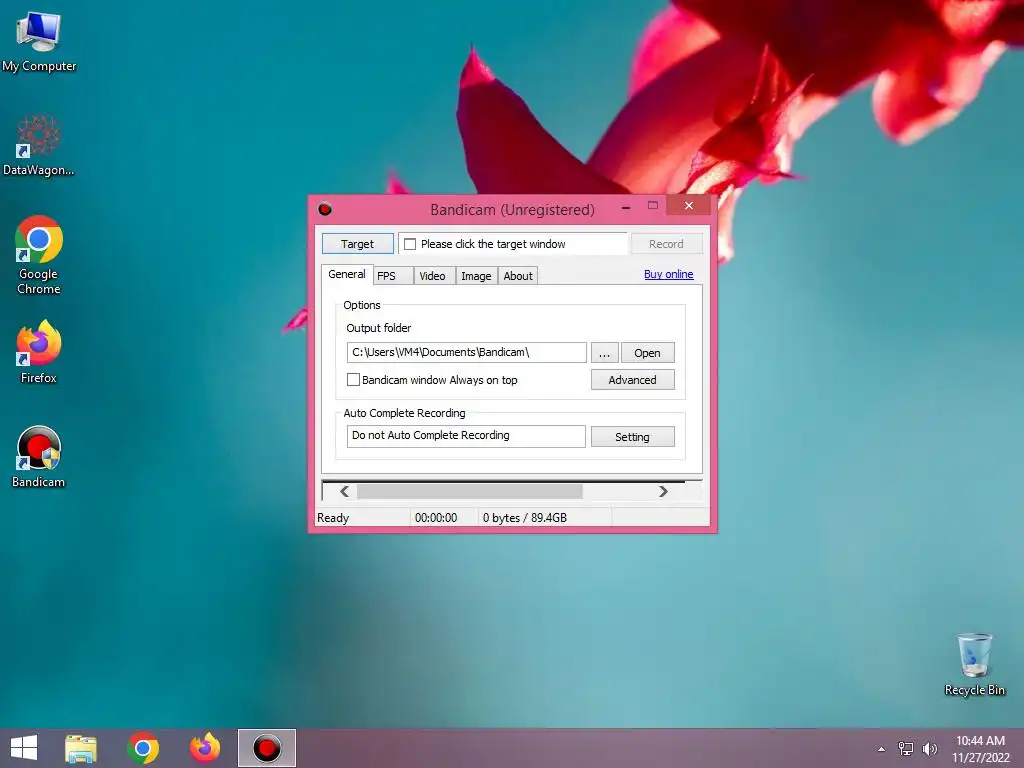Enable Bandicam window Always on top

point(353,379)
